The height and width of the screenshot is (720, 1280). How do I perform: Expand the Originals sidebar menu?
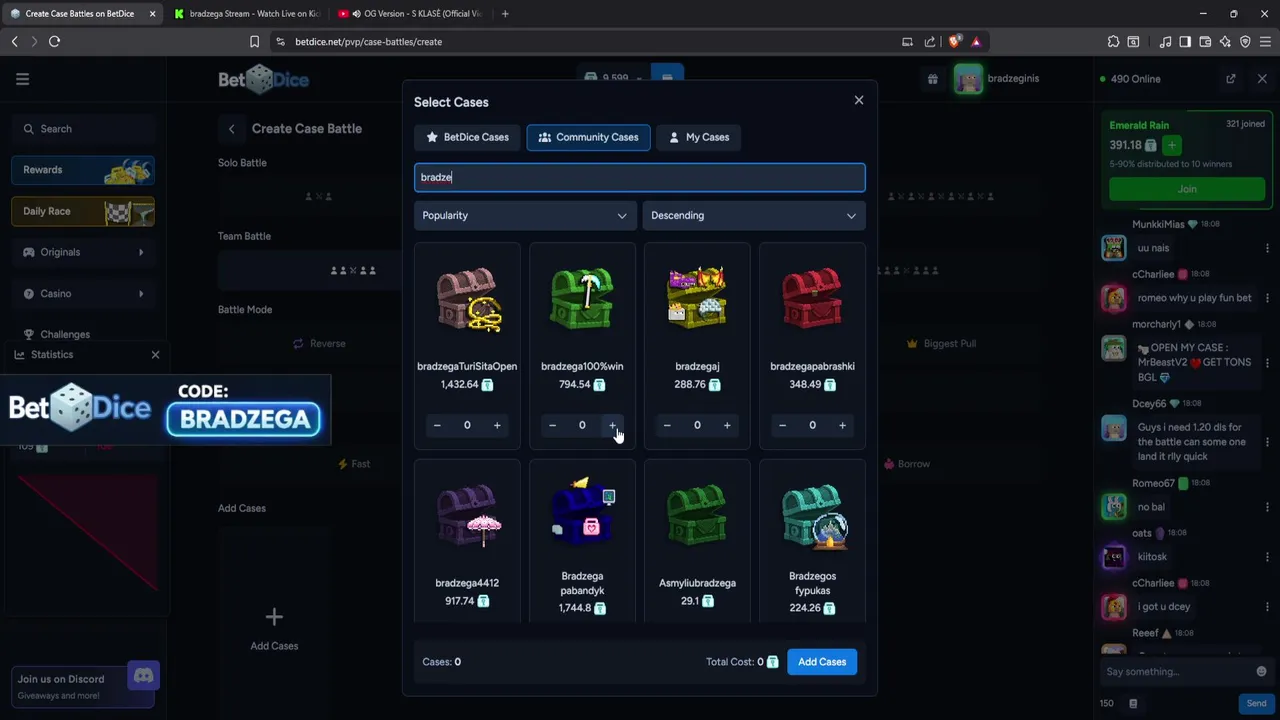(83, 252)
